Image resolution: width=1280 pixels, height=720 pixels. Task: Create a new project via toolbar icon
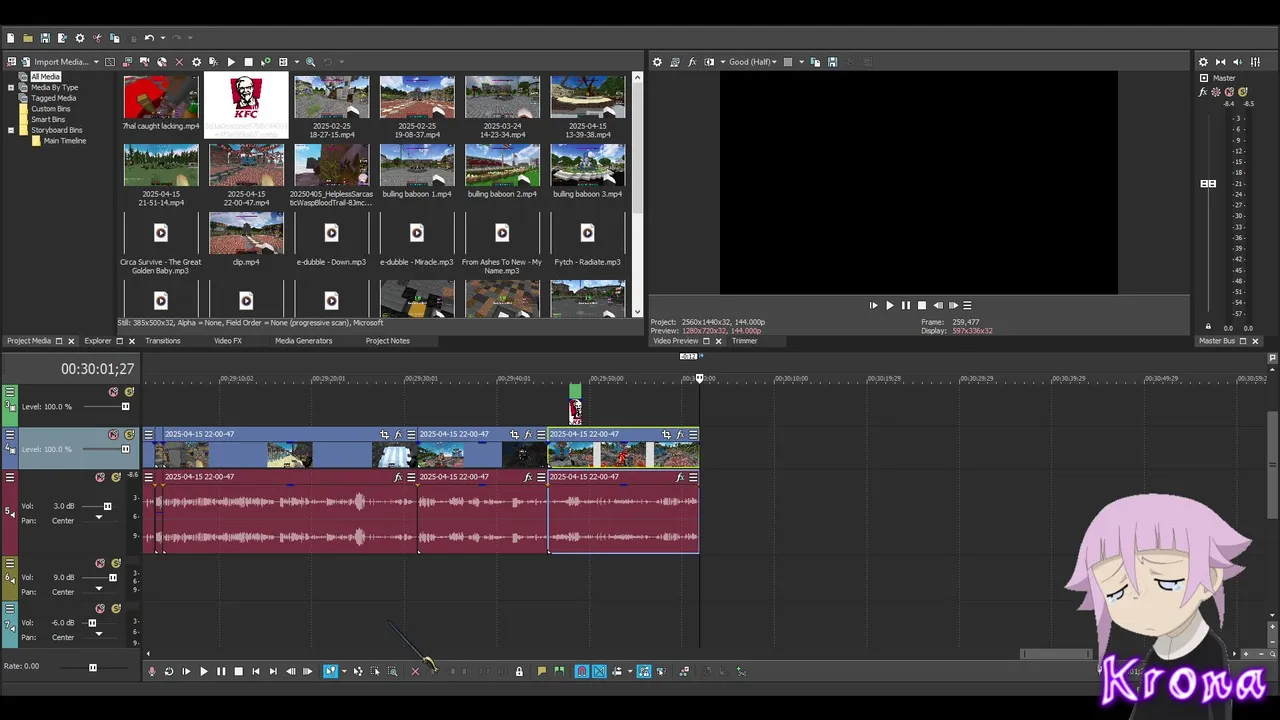pyautogui.click(x=11, y=38)
